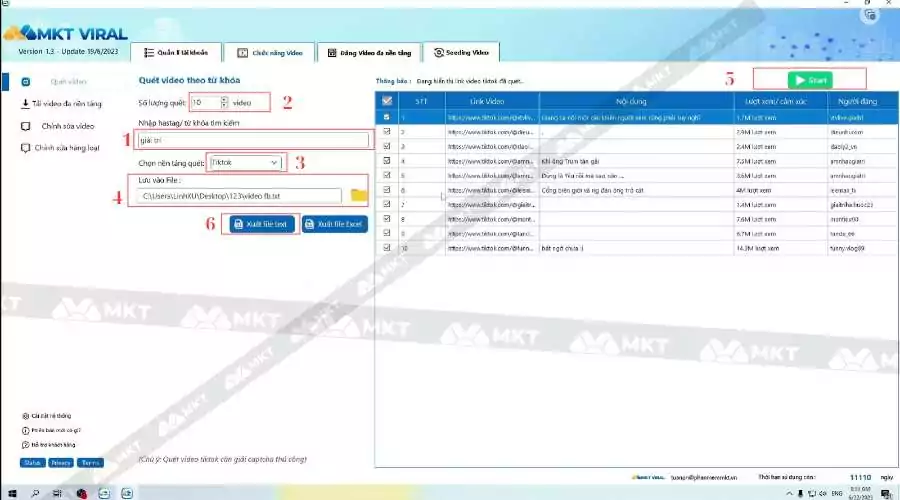Open Chỉnh sửa video editor section
Viewport: 900px width, 500px height.
pyautogui.click(x=57, y=126)
